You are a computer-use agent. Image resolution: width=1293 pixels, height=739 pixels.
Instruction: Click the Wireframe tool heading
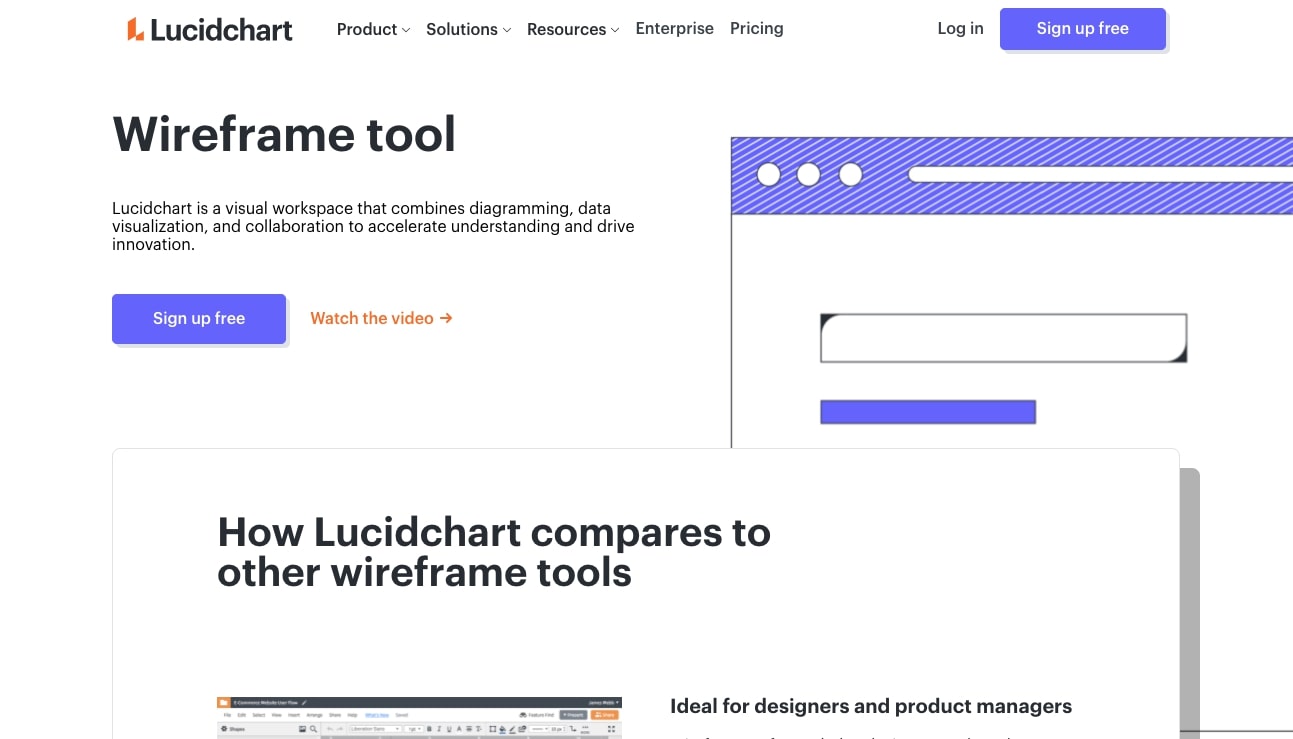[284, 134]
